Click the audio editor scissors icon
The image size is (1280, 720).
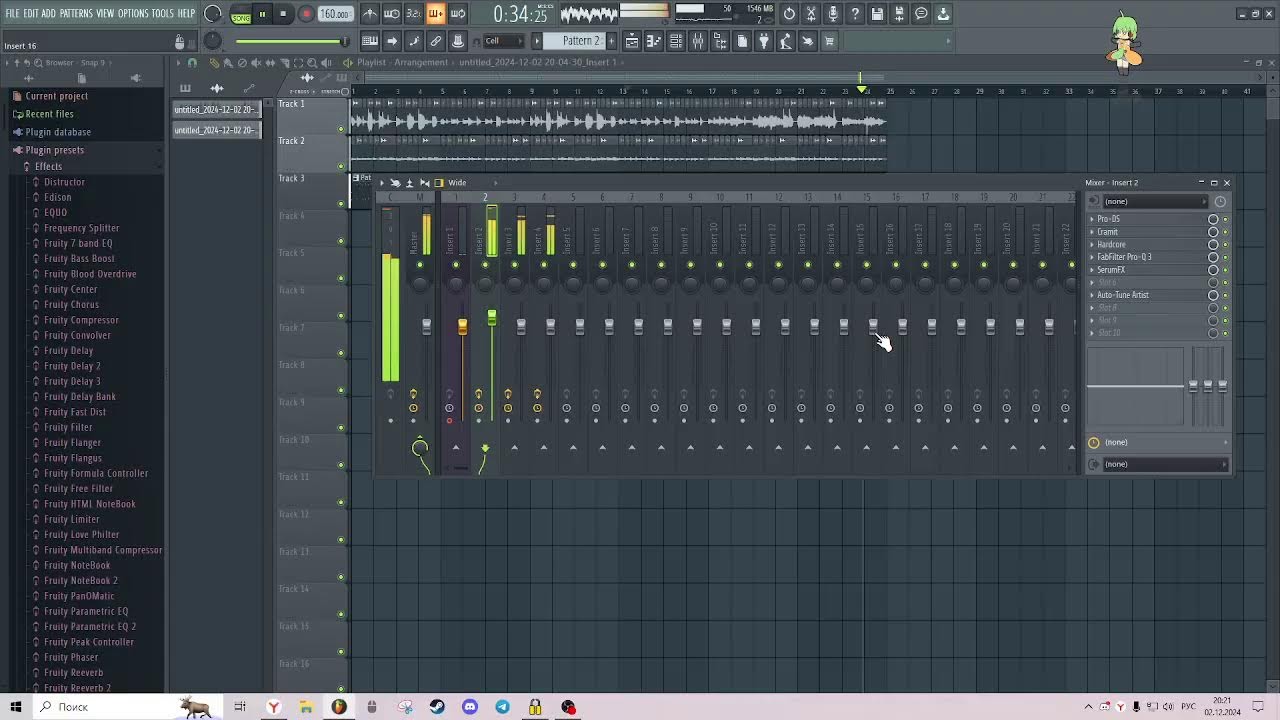[x=811, y=14]
